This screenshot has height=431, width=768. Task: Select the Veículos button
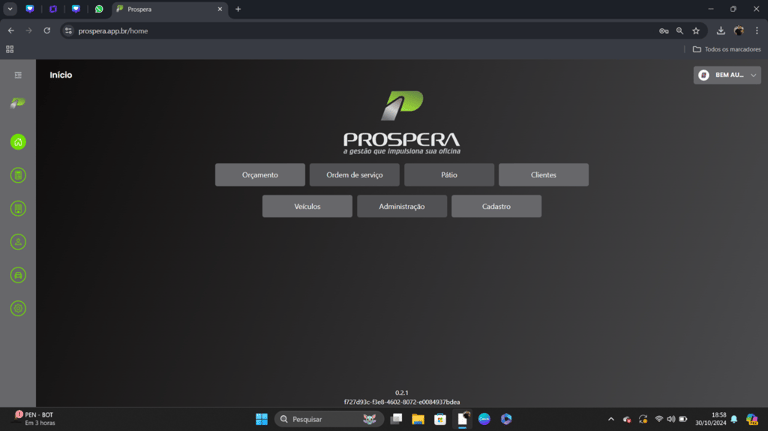(x=307, y=206)
